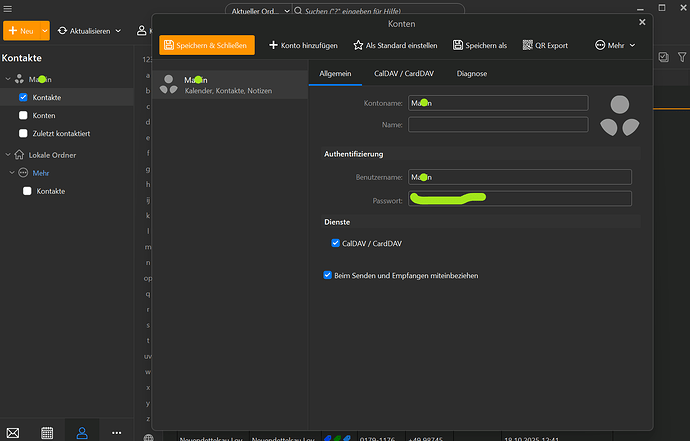Open the Aktualisieren dropdown arrow
This screenshot has height=441, width=690.
pyautogui.click(x=119, y=31)
